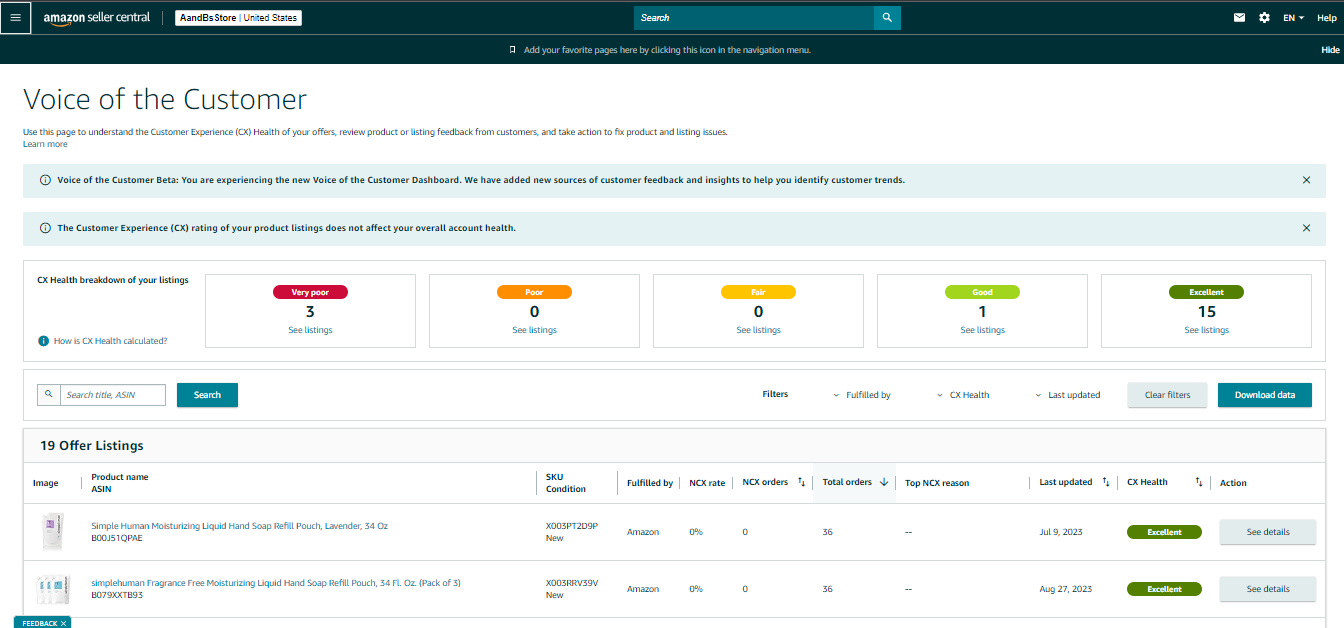Click the search magnifier button in header
Screen dimensions: 1344x628
pos(887,17)
